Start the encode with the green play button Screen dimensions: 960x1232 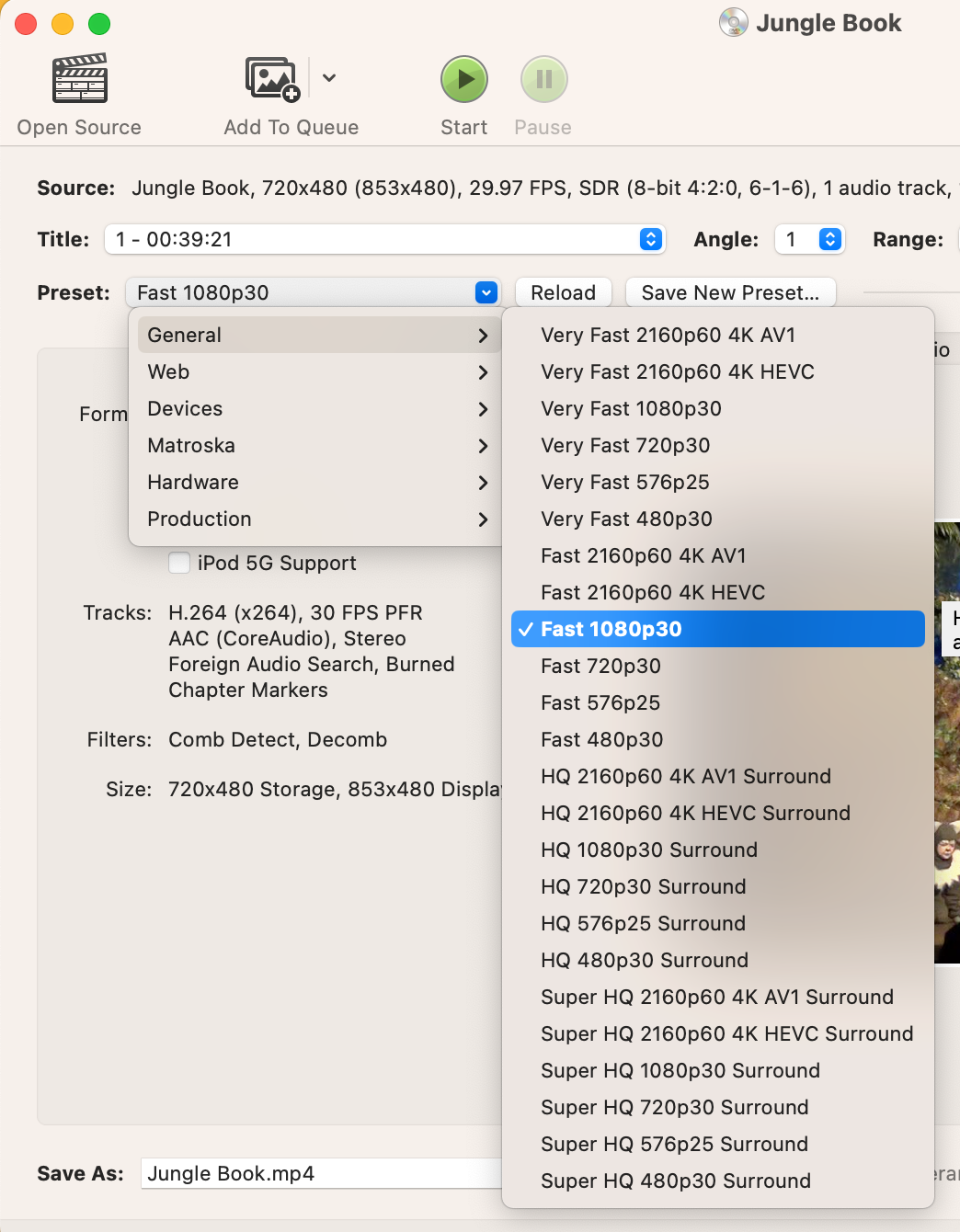[464, 80]
